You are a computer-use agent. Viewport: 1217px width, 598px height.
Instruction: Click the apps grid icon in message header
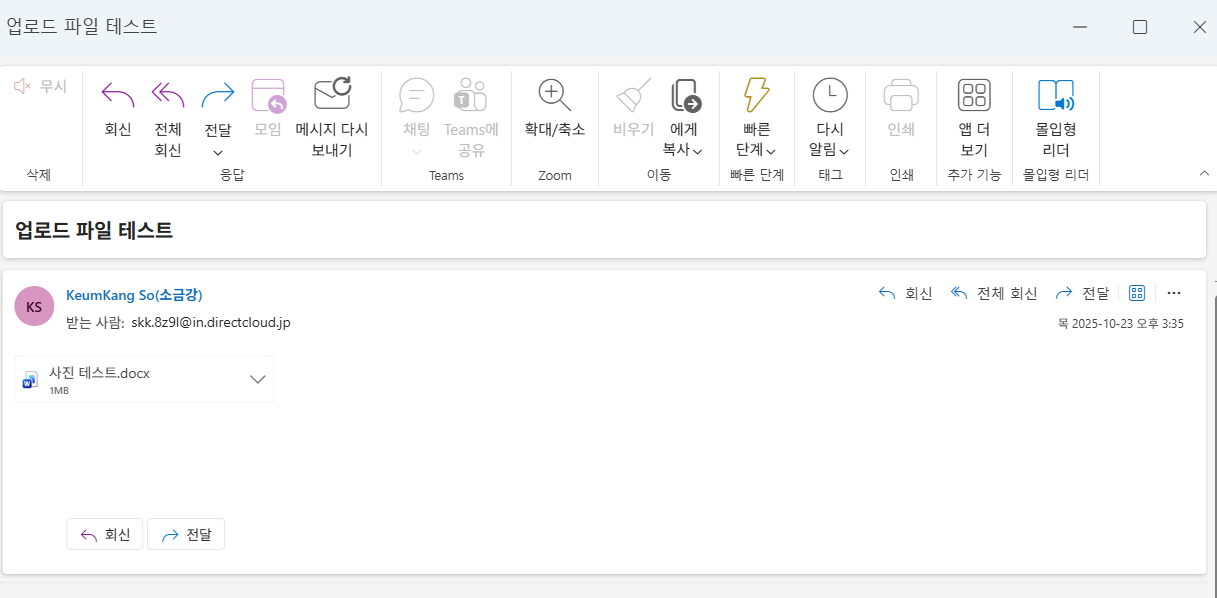(x=1136, y=293)
